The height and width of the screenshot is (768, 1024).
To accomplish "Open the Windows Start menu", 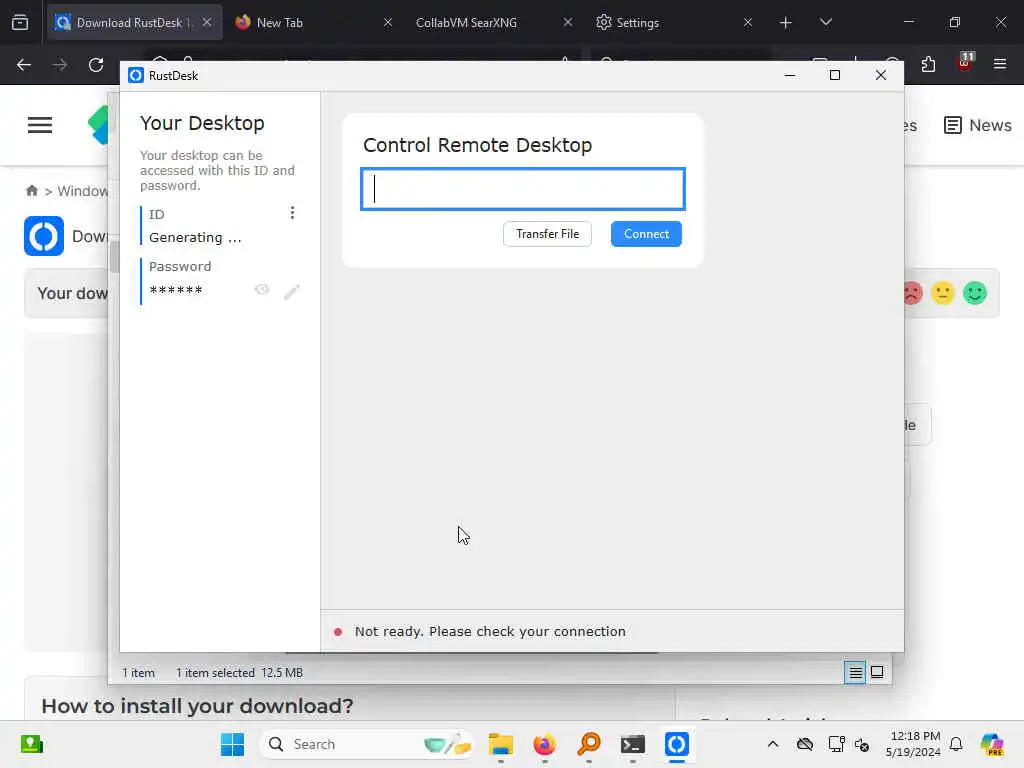I will point(232,744).
